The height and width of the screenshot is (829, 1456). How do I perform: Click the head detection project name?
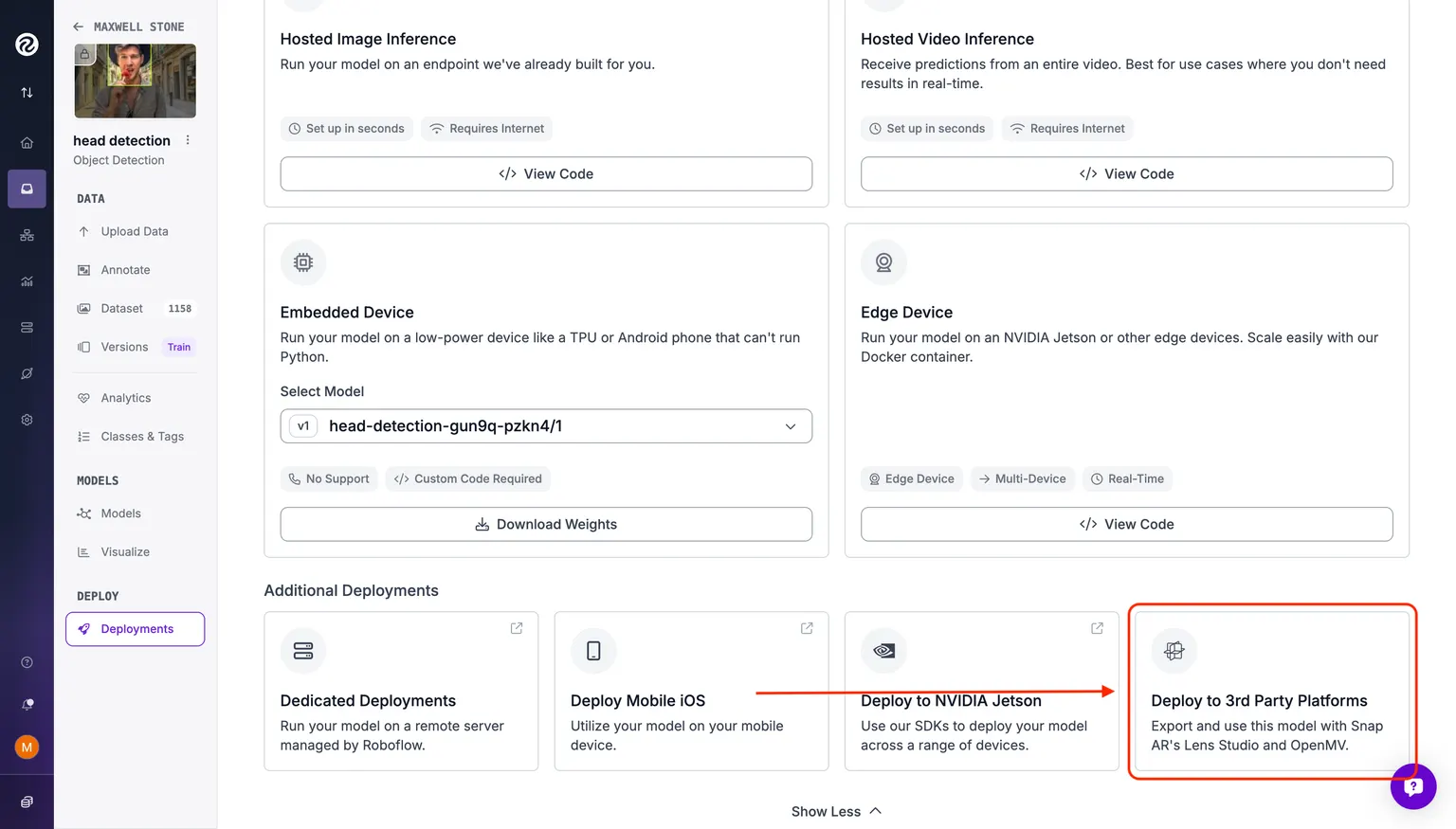click(x=121, y=140)
